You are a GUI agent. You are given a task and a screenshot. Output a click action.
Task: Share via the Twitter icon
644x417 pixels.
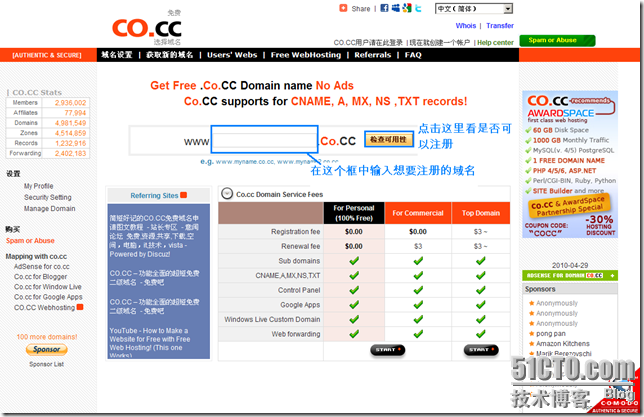pyautogui.click(x=418, y=8)
